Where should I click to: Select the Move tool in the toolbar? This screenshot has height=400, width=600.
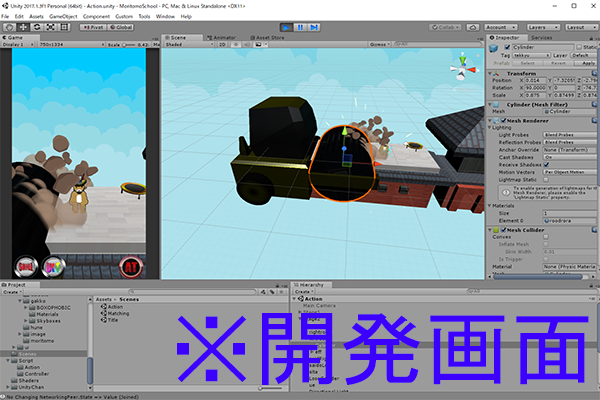point(23,28)
